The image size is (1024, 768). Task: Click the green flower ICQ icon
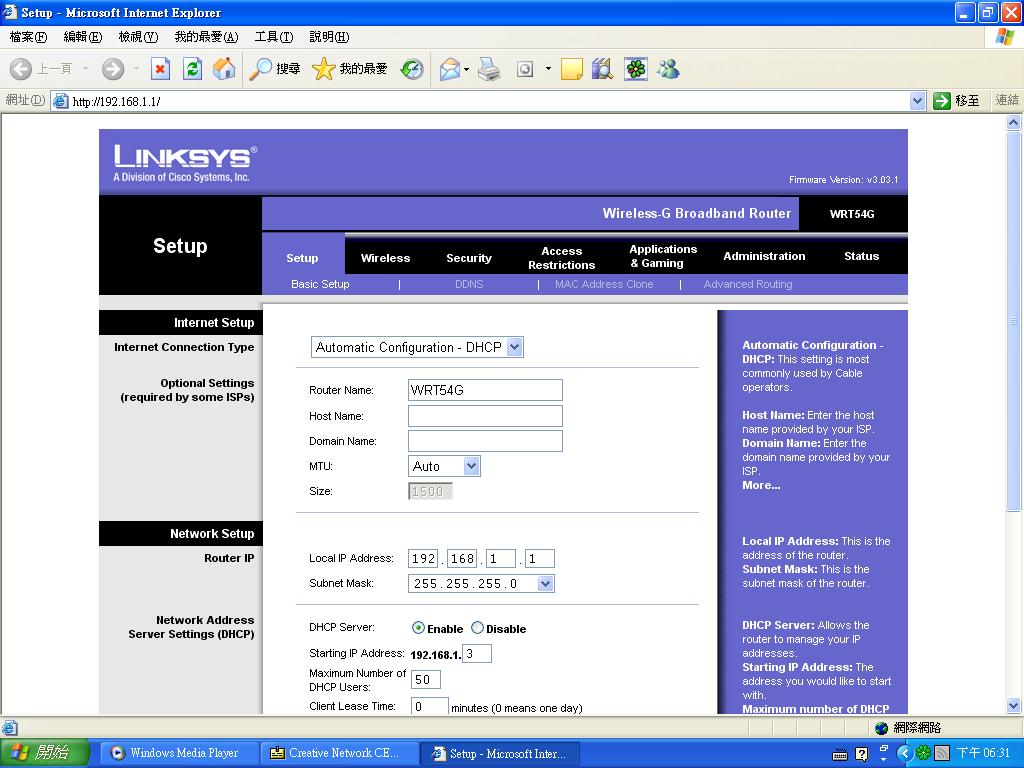635,69
